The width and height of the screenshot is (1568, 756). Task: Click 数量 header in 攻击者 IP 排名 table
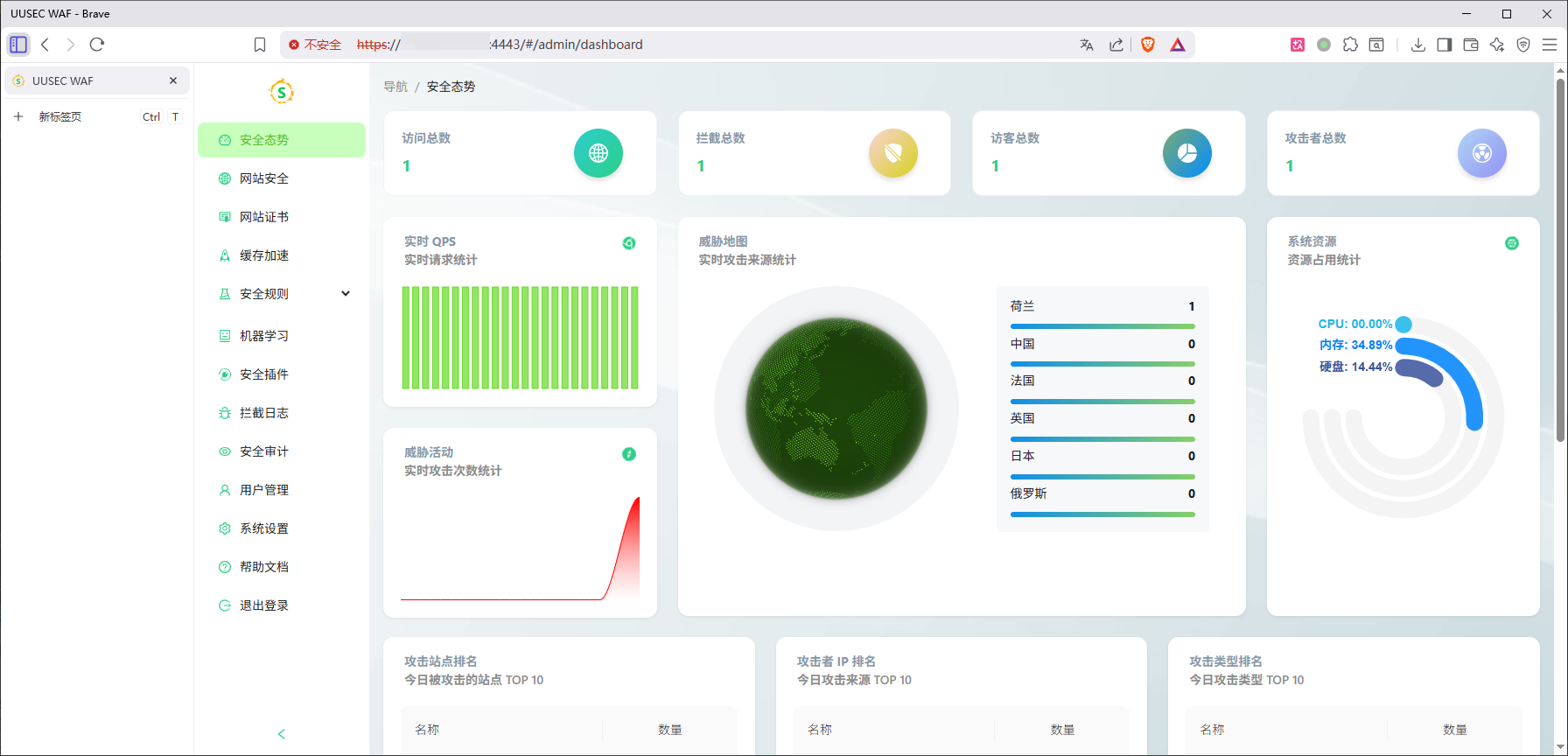[1062, 730]
